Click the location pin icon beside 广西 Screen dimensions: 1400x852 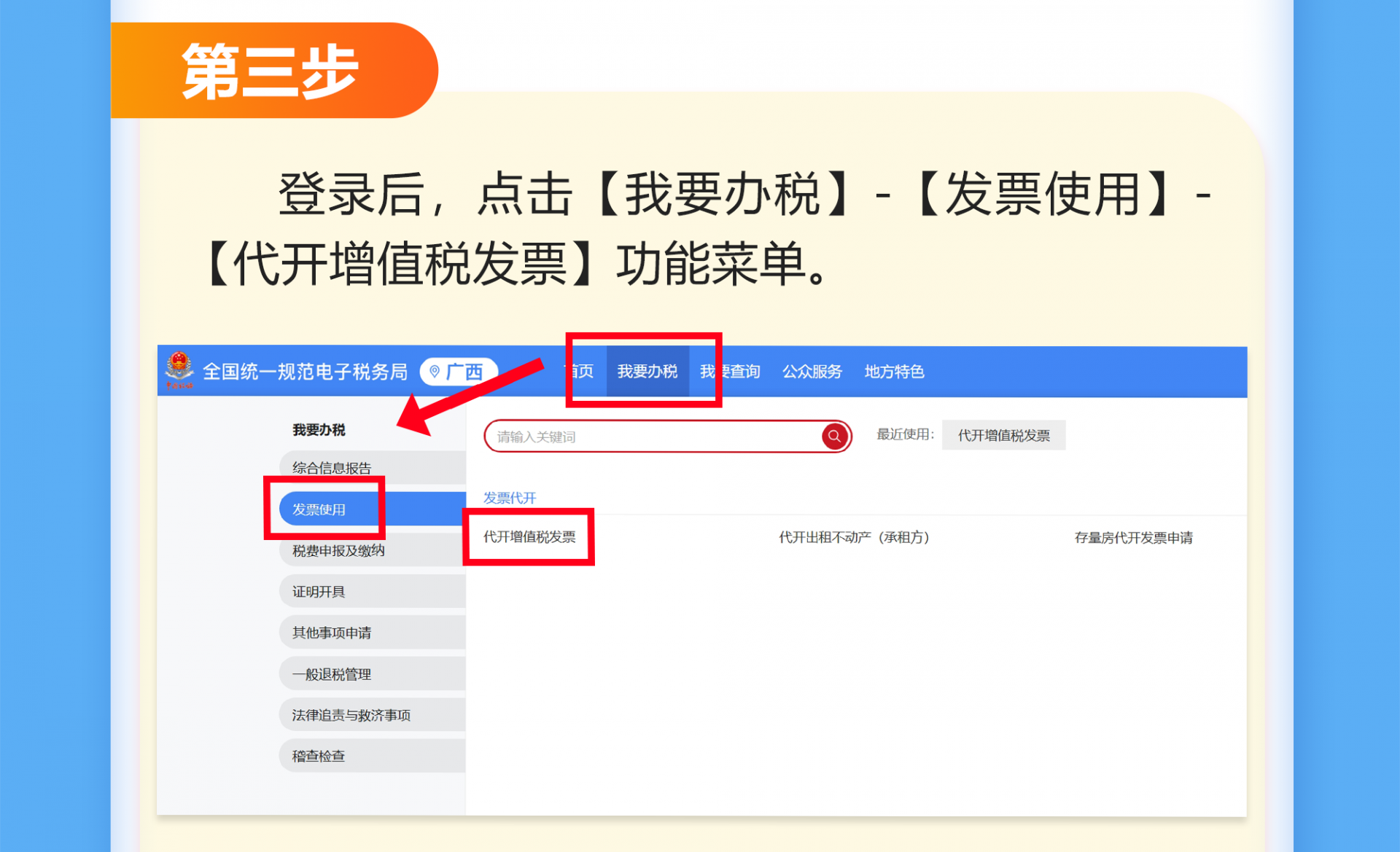[x=435, y=372]
